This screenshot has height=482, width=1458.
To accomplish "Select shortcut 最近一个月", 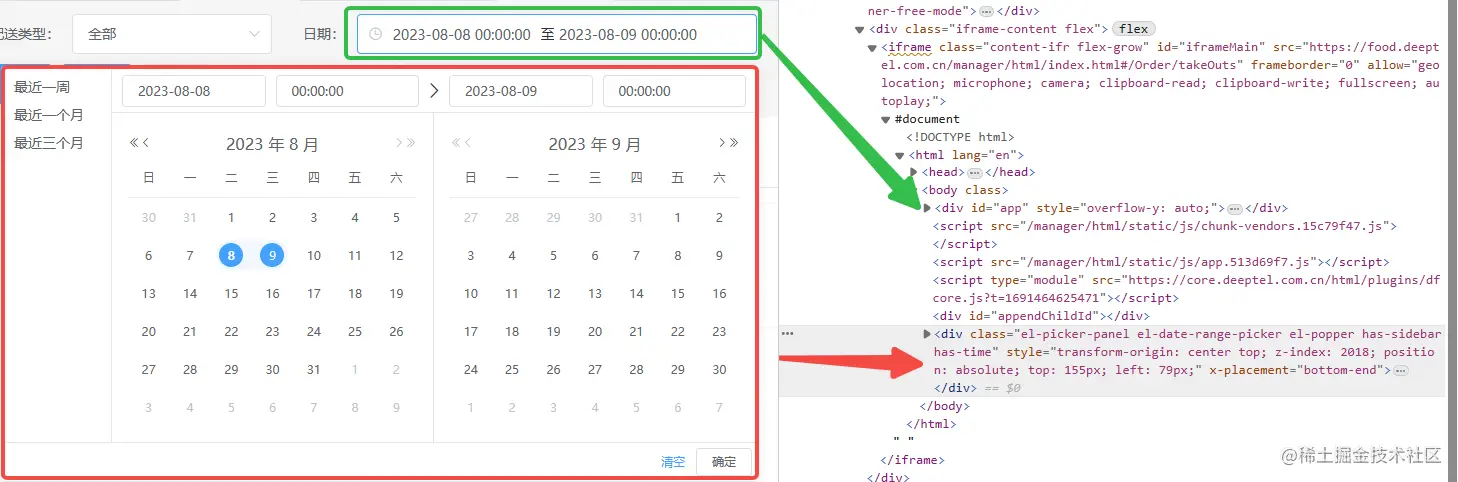I will pyautogui.click(x=48, y=115).
